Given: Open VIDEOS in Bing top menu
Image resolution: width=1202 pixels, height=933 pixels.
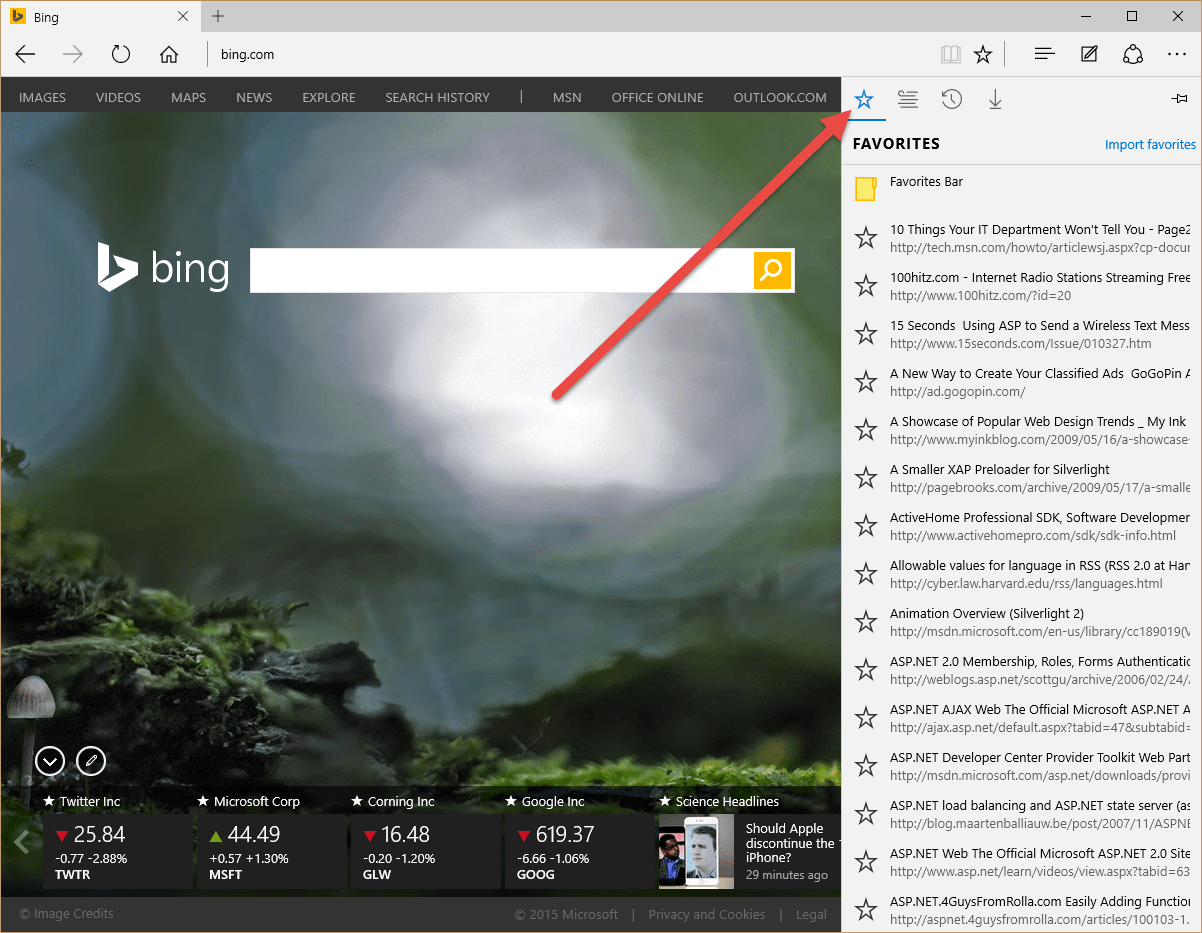Looking at the screenshot, I should click(x=118, y=98).
